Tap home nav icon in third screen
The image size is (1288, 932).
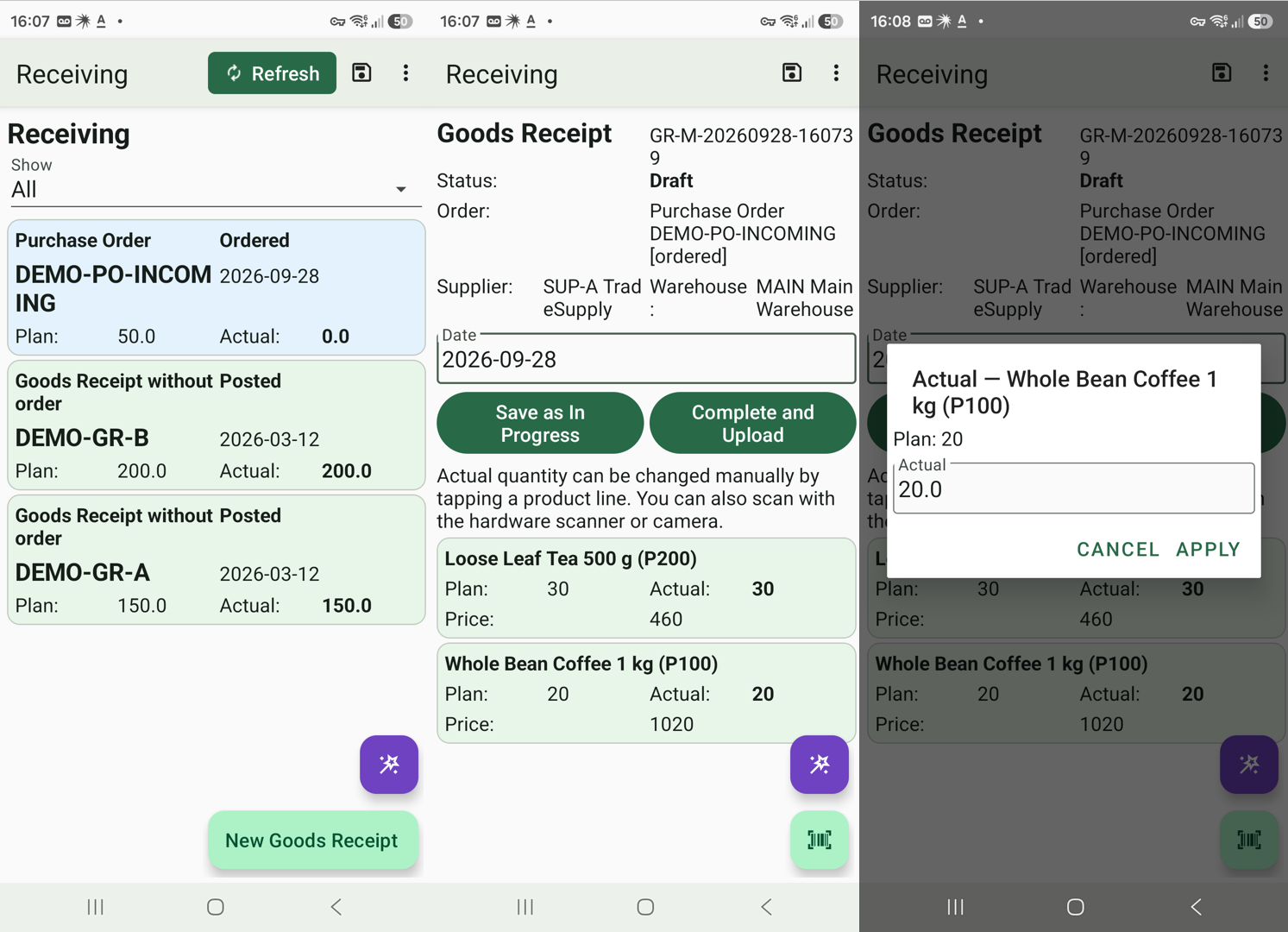[x=1076, y=907]
